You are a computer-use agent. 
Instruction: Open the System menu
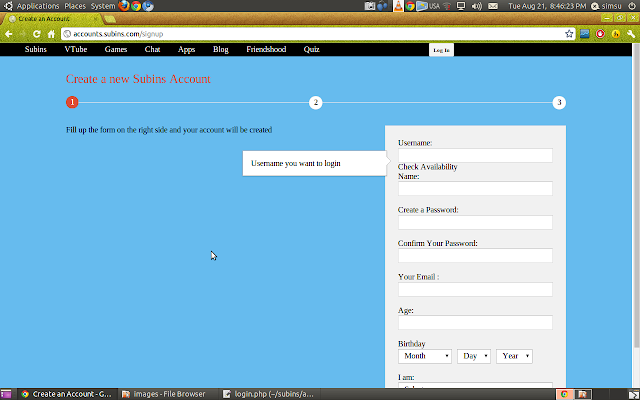103,6
